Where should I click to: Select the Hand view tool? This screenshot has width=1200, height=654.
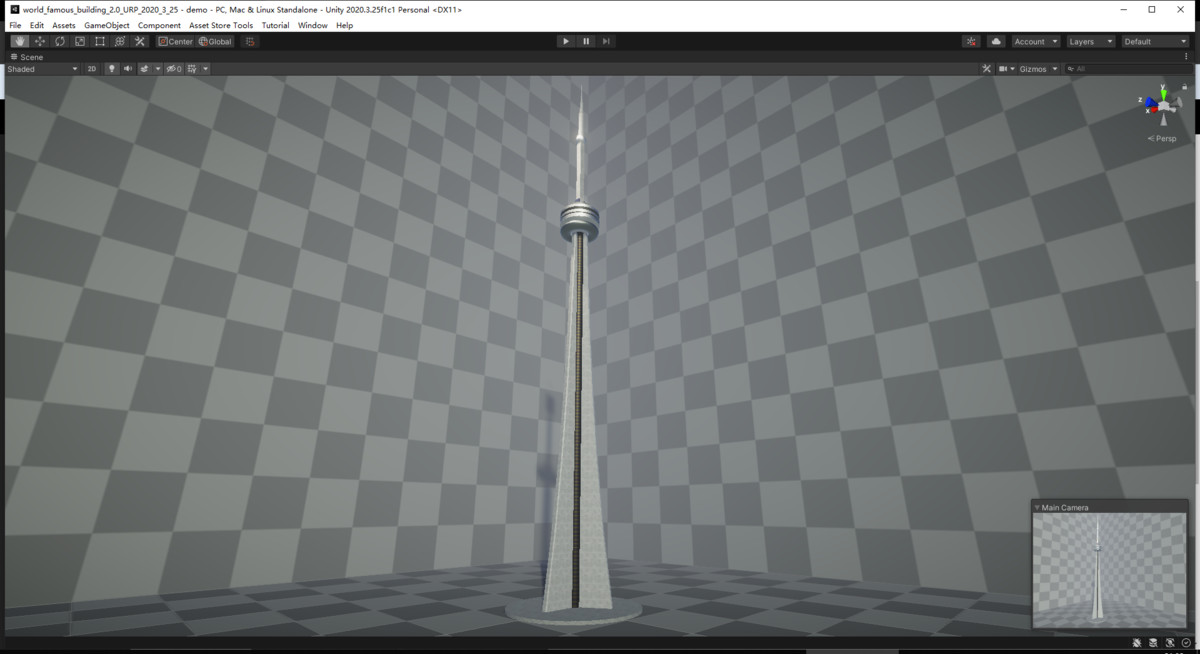click(x=18, y=41)
